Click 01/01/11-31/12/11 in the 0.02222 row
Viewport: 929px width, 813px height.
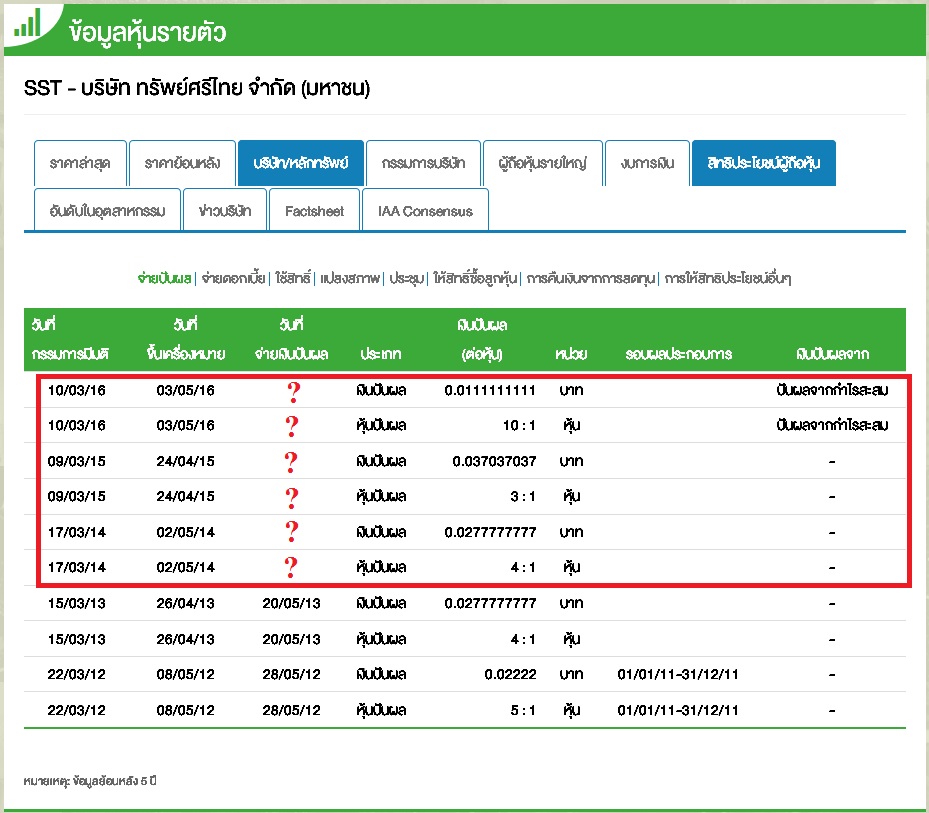click(678, 674)
